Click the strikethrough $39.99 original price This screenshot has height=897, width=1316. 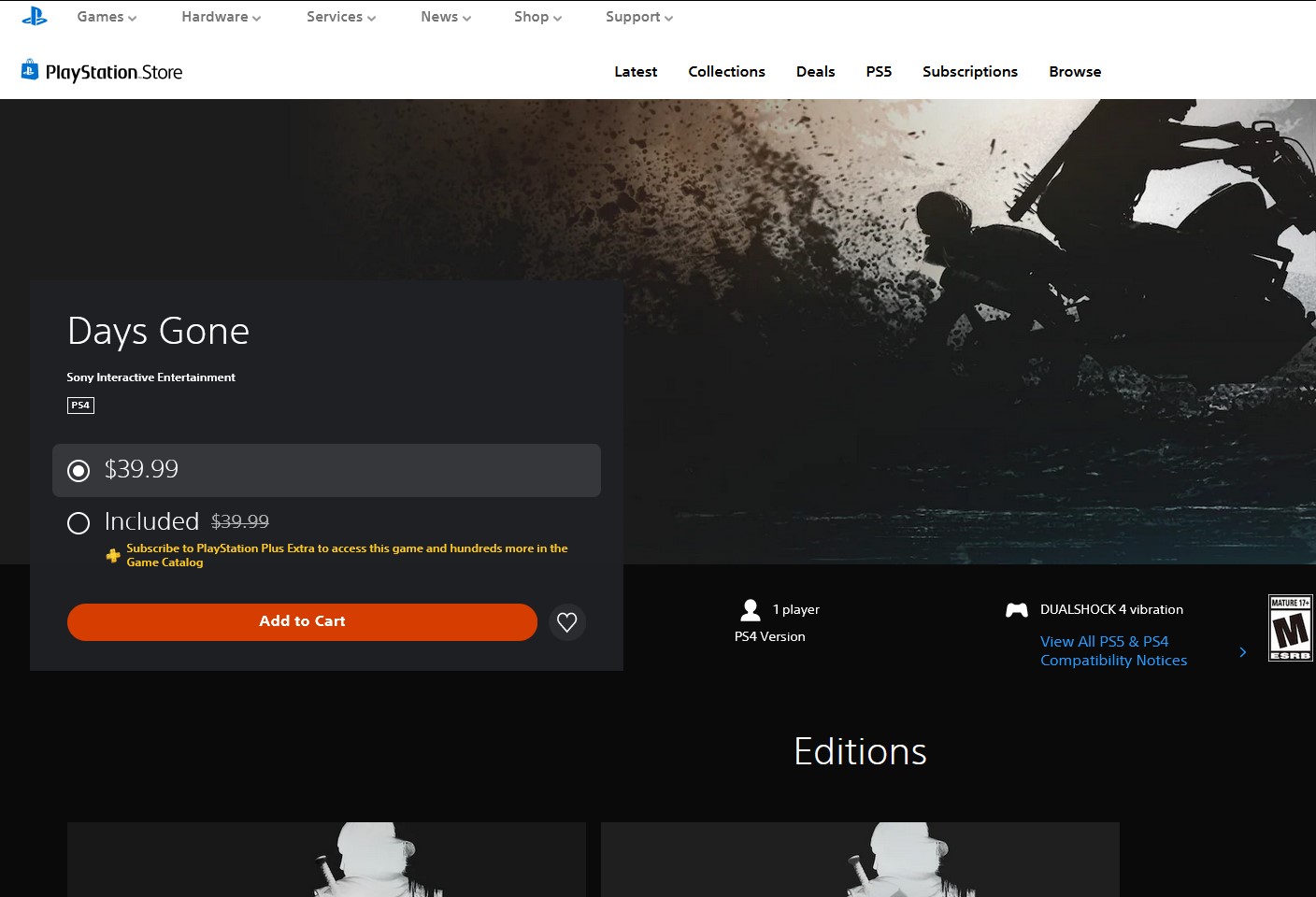coord(240,521)
